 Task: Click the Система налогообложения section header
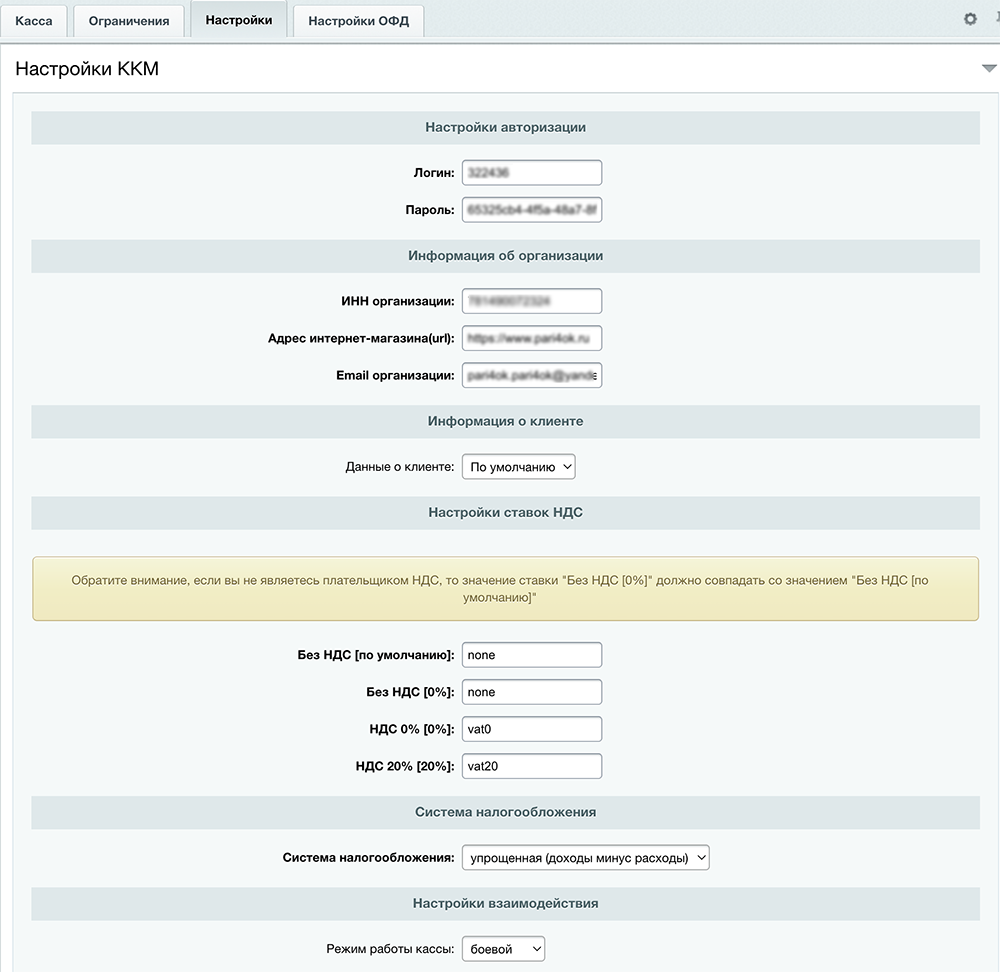506,813
